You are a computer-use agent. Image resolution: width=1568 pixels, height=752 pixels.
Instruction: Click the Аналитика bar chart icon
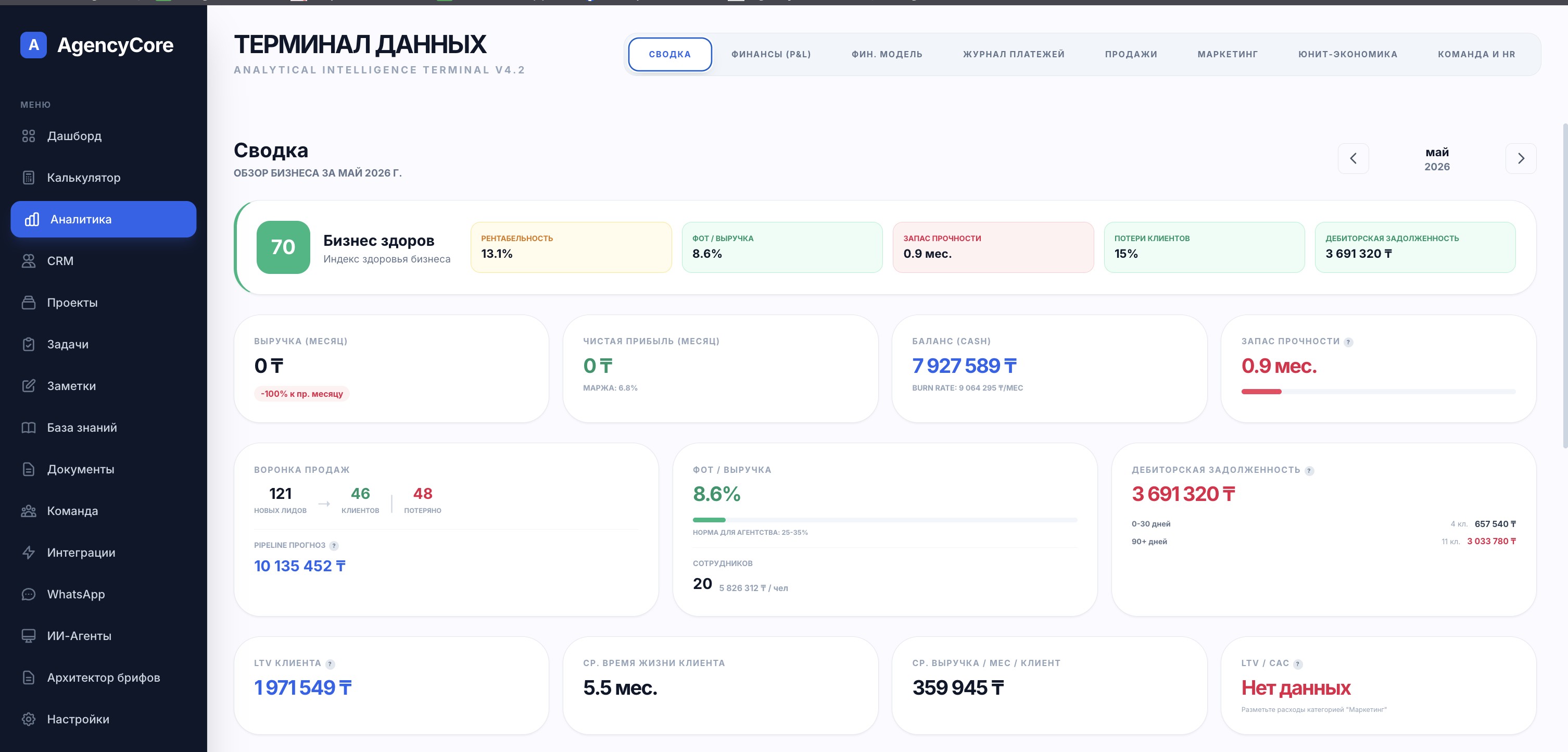[32, 219]
